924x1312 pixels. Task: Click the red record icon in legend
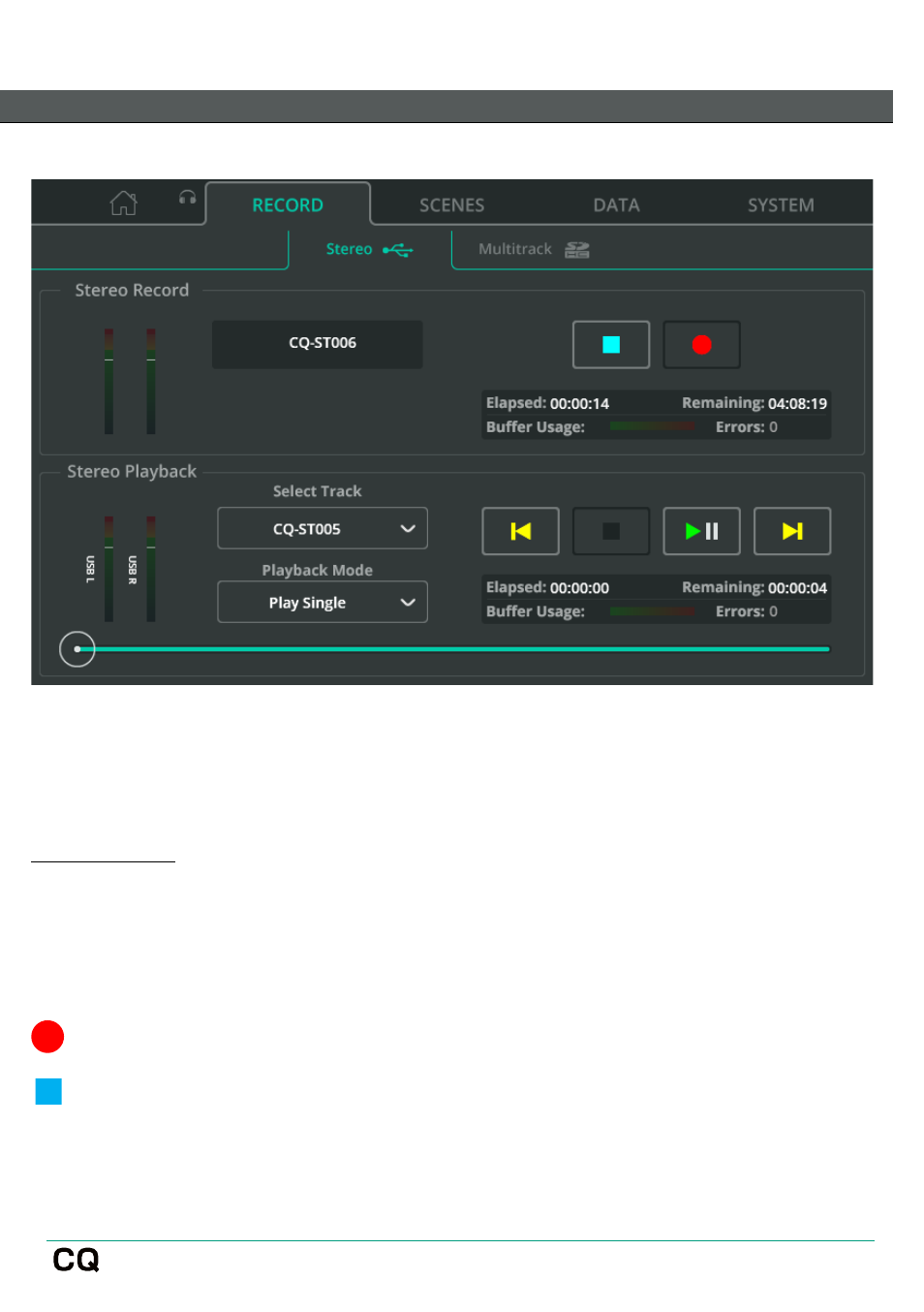[47, 1037]
